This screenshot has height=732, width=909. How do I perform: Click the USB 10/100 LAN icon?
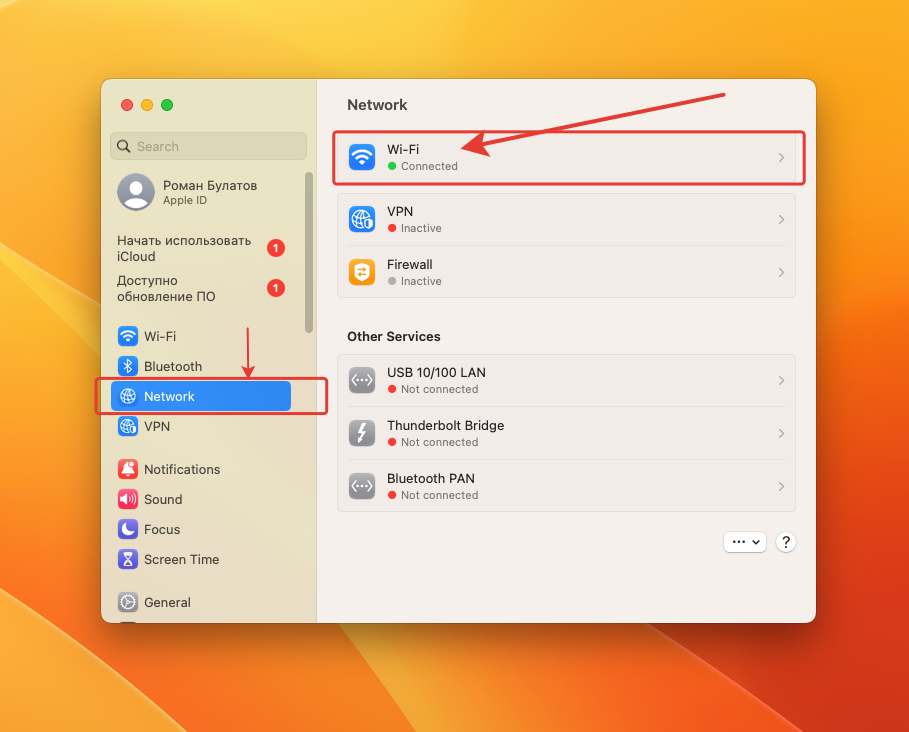pyautogui.click(x=361, y=381)
